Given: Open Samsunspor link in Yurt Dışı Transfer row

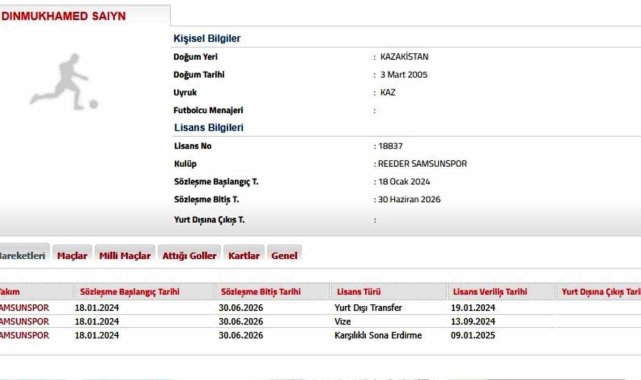Looking at the screenshot, I should (24, 308).
